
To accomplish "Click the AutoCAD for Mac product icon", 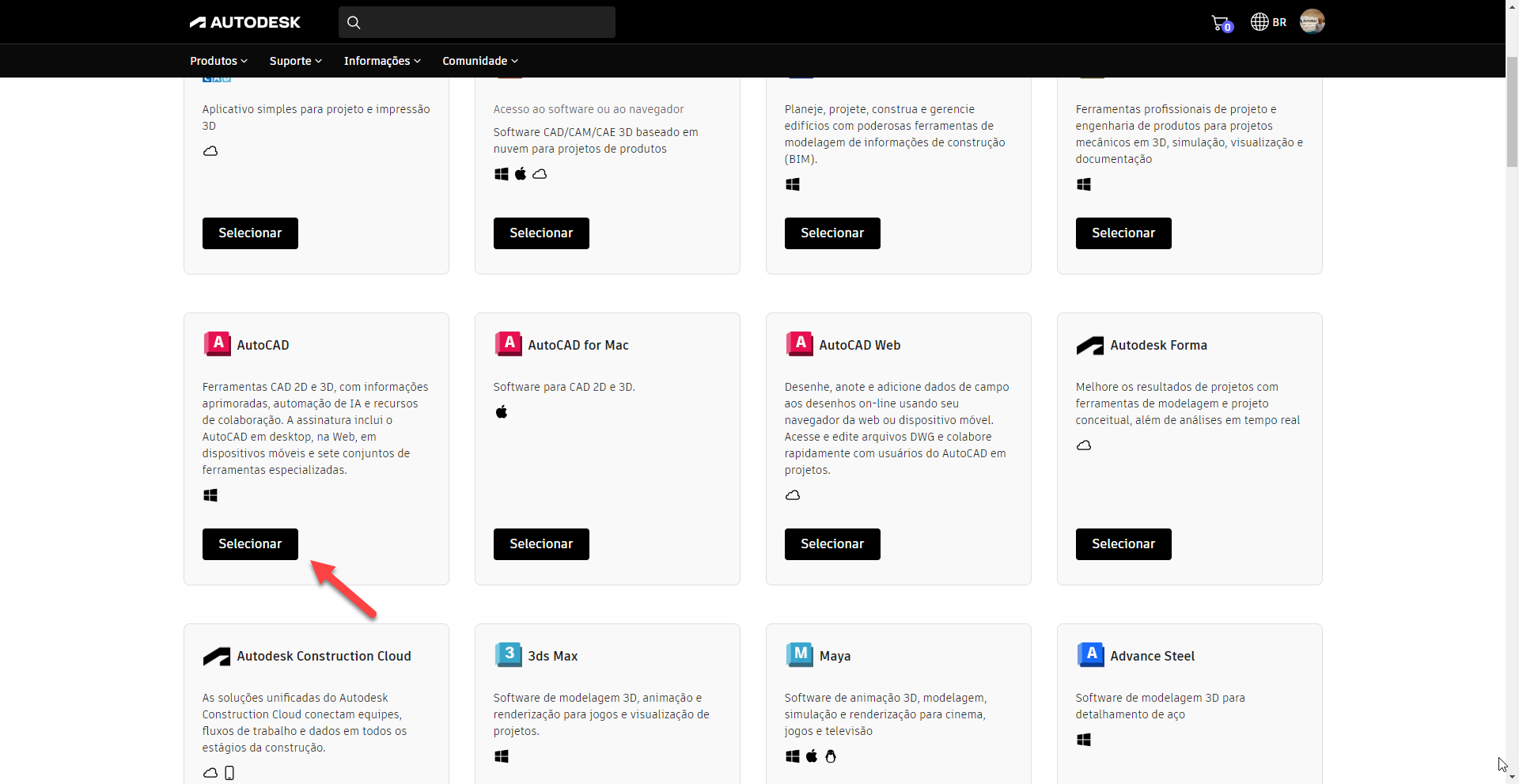I will (x=508, y=344).
